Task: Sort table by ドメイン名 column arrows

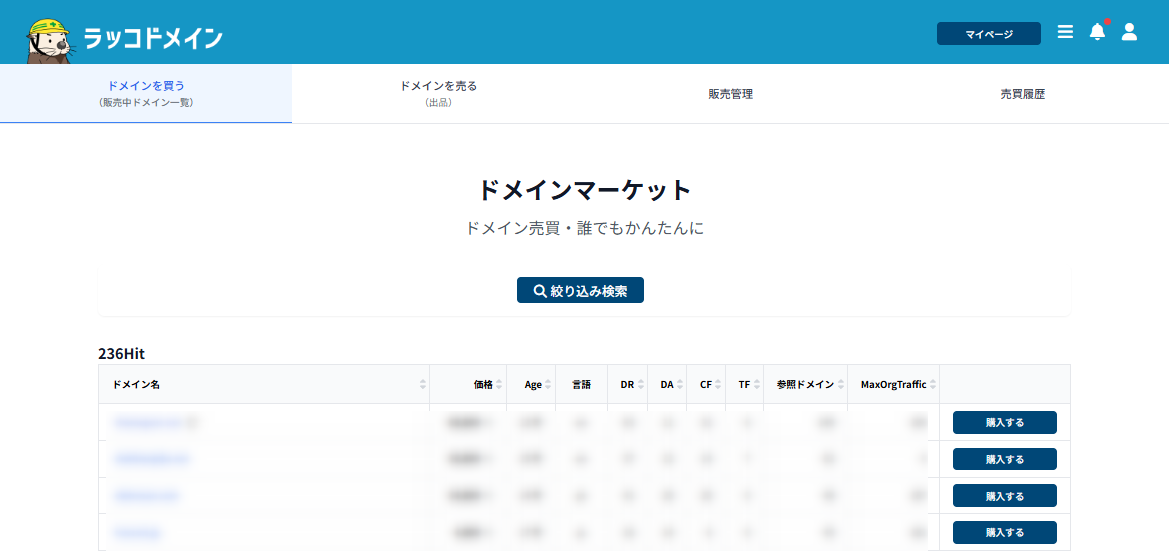Action: tap(423, 385)
